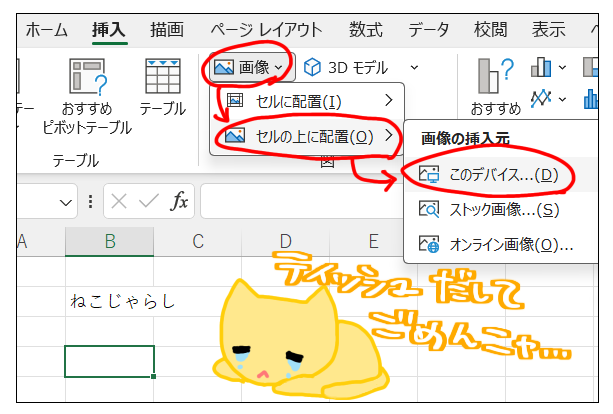Select オンライン画像(O)... option
Viewport: 613px width, 414px height.
click(500, 245)
